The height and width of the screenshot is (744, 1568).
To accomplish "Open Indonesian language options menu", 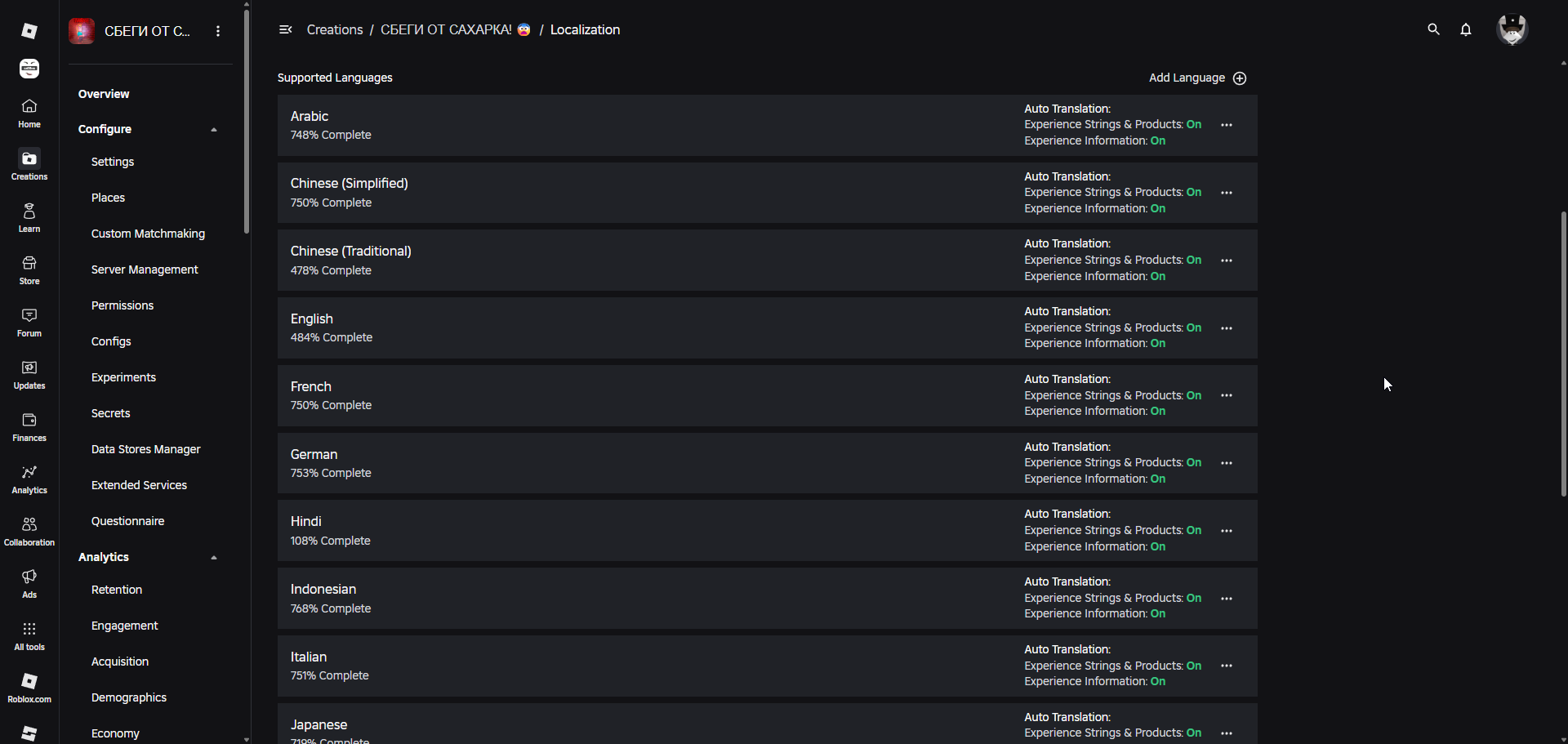I will coord(1227,599).
